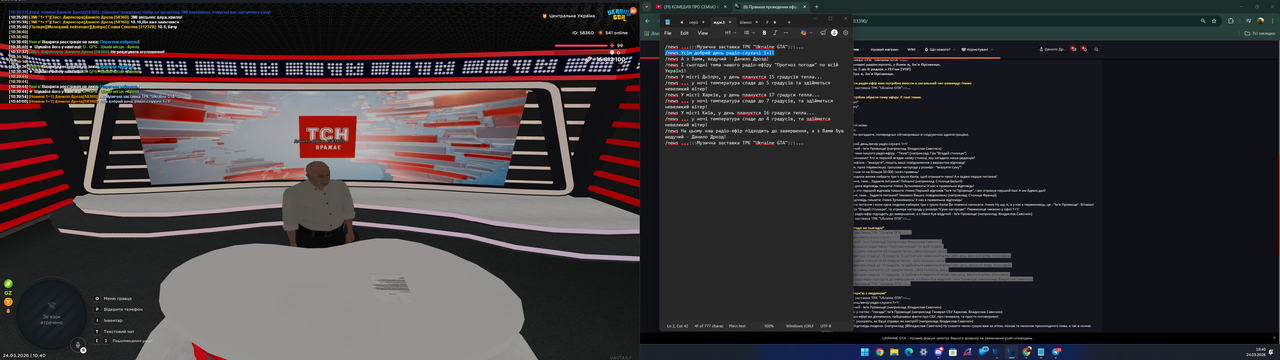Image resolution: width=1280 pixels, height=360 pixels.
Task: Expand the H1 heading dropdown in Notepad
Action: coord(730,33)
